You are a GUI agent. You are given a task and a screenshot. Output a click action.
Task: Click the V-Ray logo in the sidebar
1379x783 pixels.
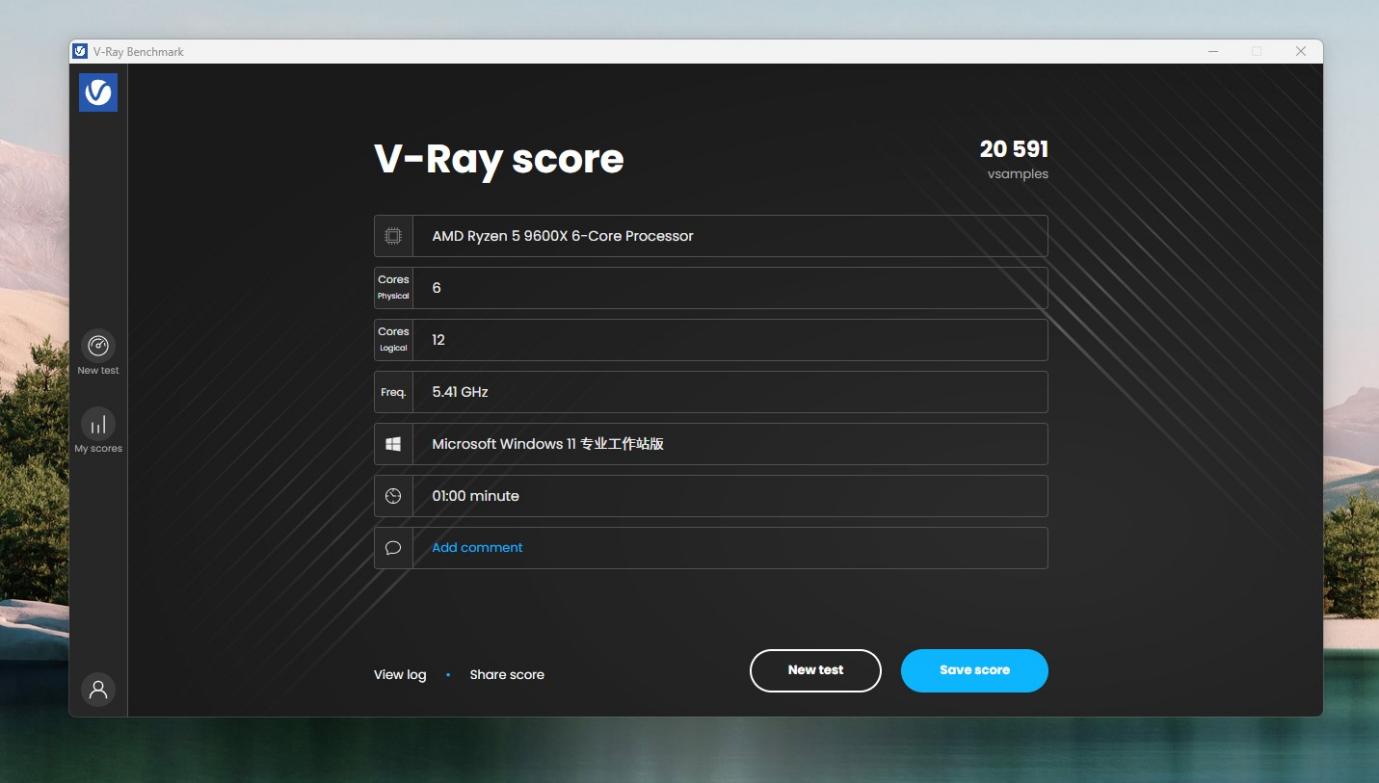[98, 92]
